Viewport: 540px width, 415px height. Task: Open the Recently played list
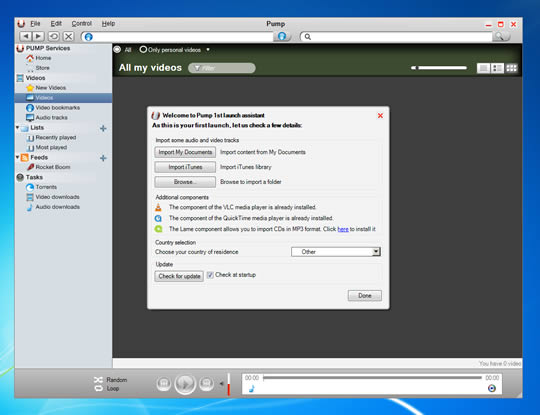click(55, 137)
